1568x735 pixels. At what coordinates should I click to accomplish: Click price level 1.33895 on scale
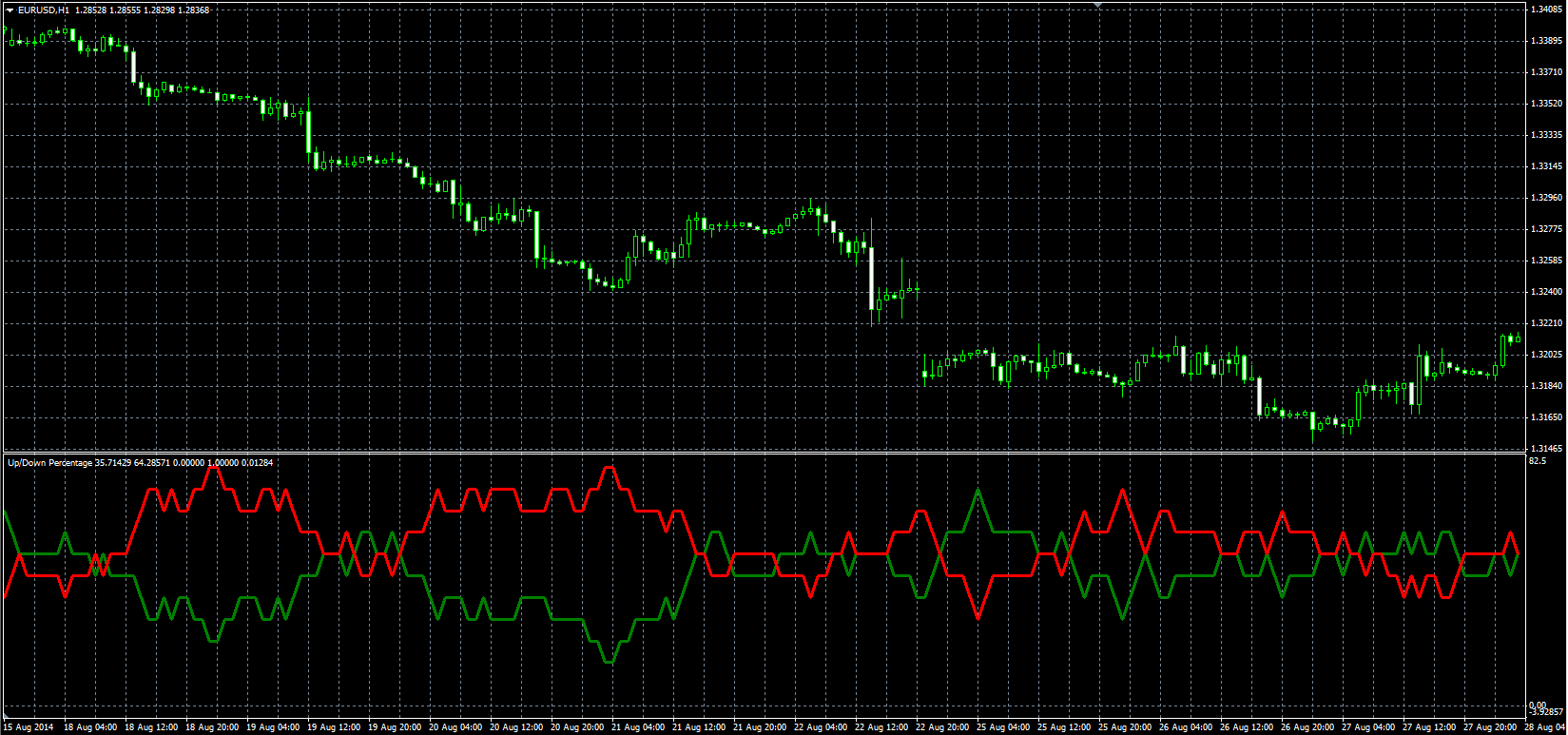click(1547, 41)
